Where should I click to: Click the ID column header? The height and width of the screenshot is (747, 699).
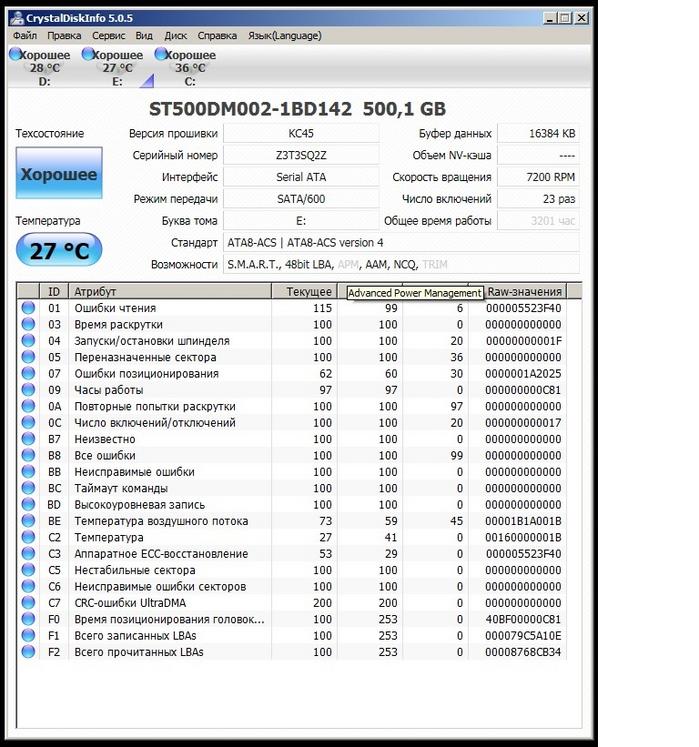54,291
